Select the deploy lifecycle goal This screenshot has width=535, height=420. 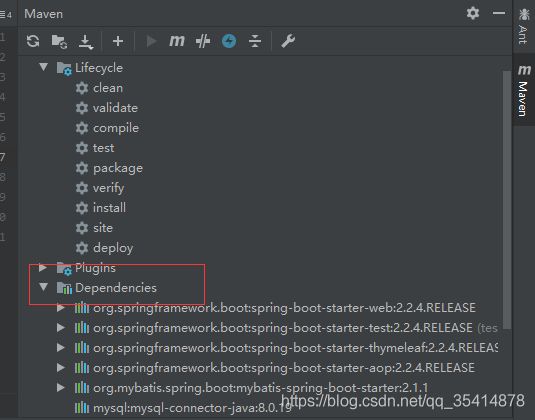(x=113, y=248)
